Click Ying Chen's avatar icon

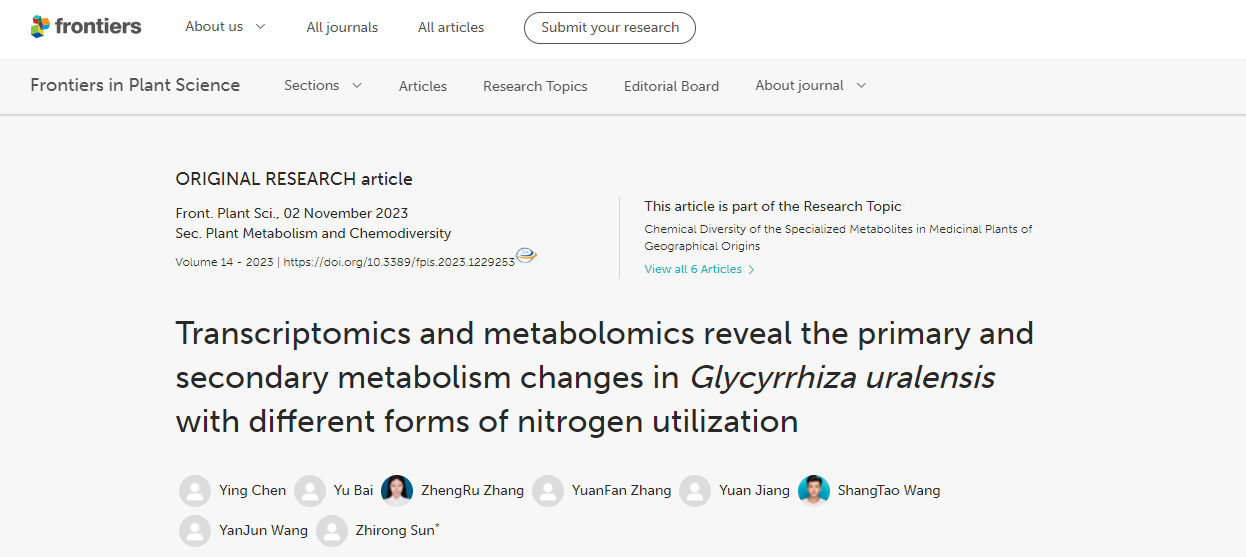point(195,491)
